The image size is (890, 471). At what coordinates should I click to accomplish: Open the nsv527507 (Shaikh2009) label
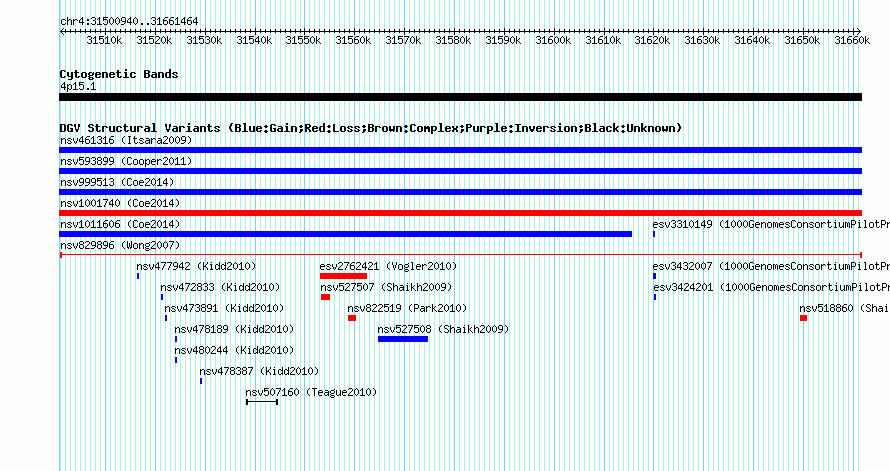(x=387, y=287)
